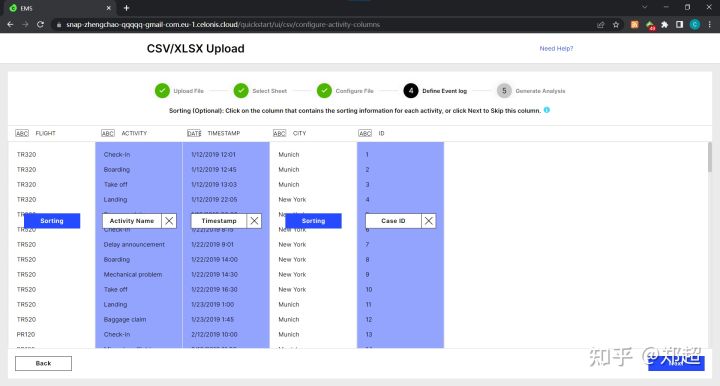Open the Need Help? link

point(556,48)
